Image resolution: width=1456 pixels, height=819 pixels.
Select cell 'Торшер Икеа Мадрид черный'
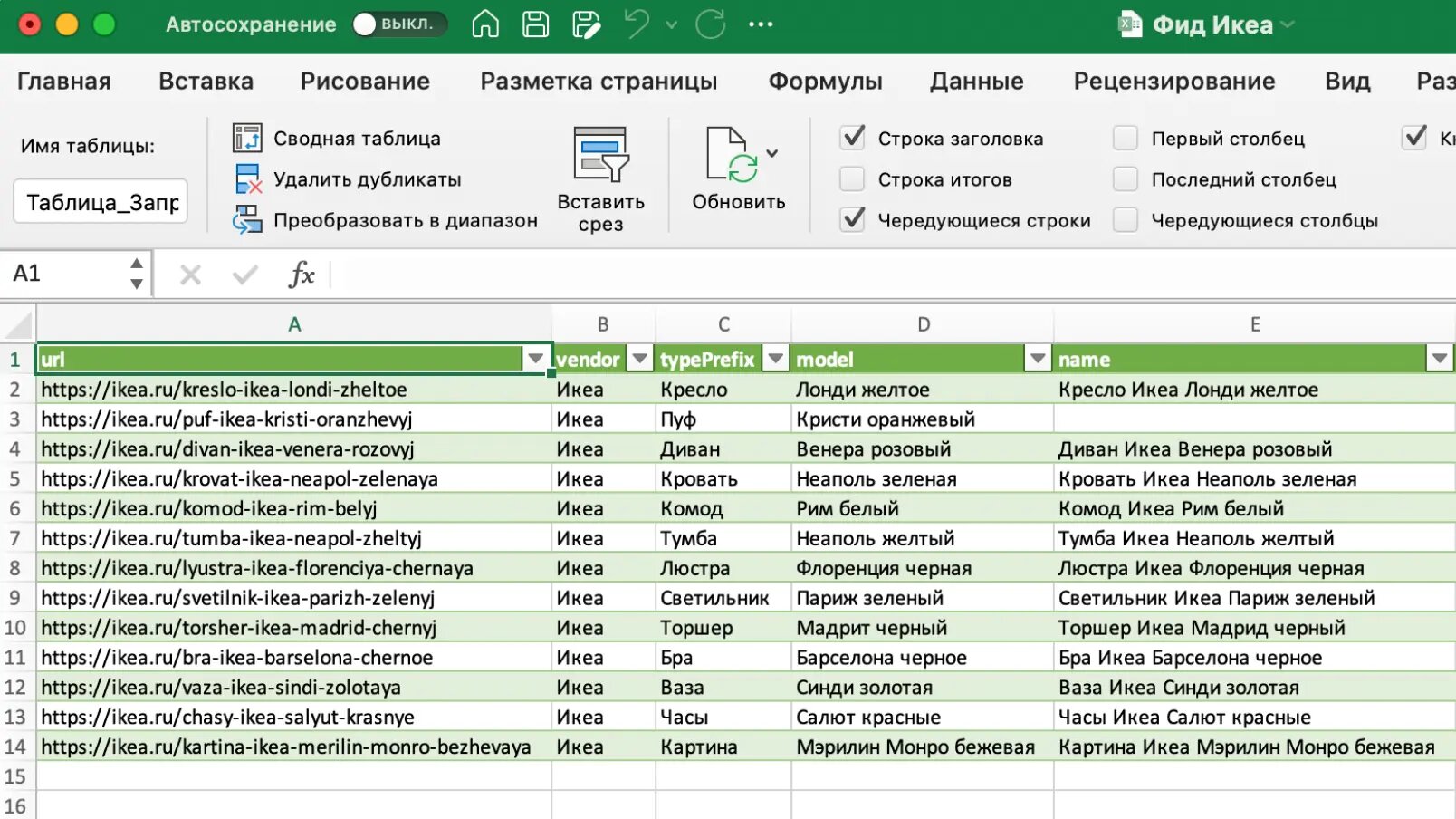[1255, 628]
